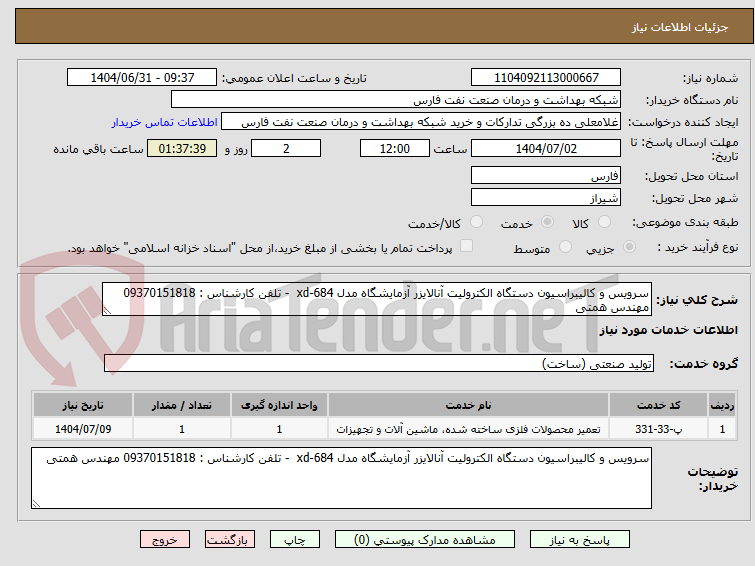Click the تعداد / مقدار column header

click(x=182, y=405)
